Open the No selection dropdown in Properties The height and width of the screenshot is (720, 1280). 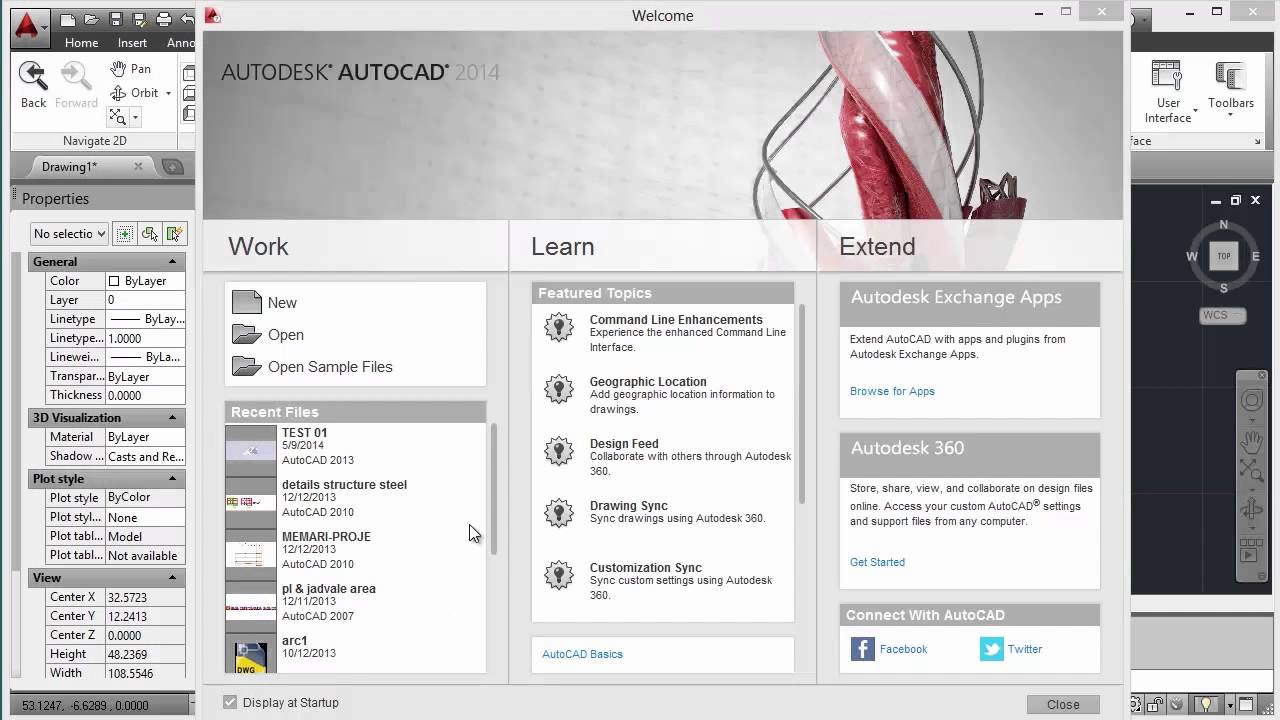point(69,233)
